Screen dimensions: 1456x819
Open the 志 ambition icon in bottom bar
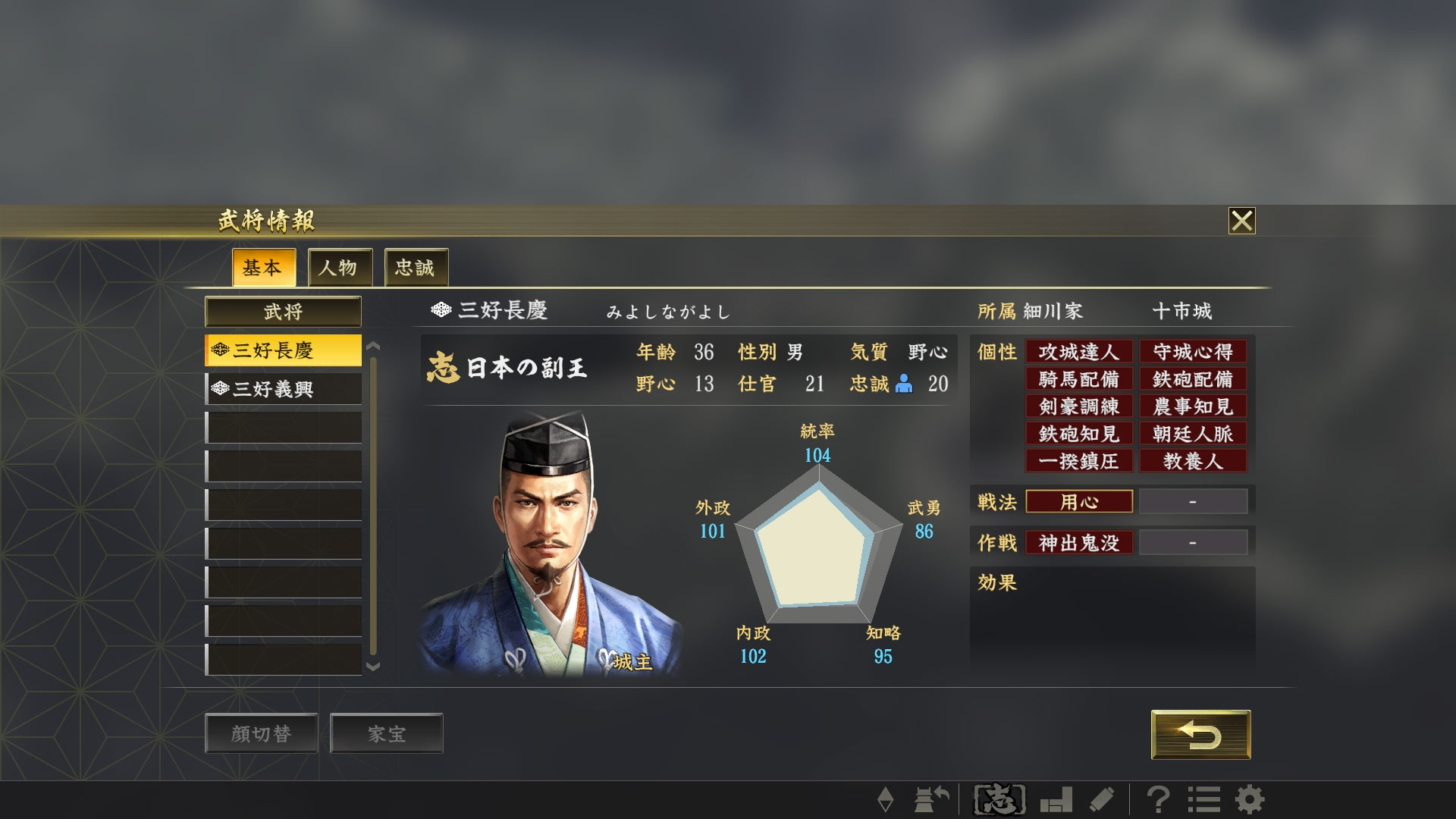pyautogui.click(x=999, y=799)
